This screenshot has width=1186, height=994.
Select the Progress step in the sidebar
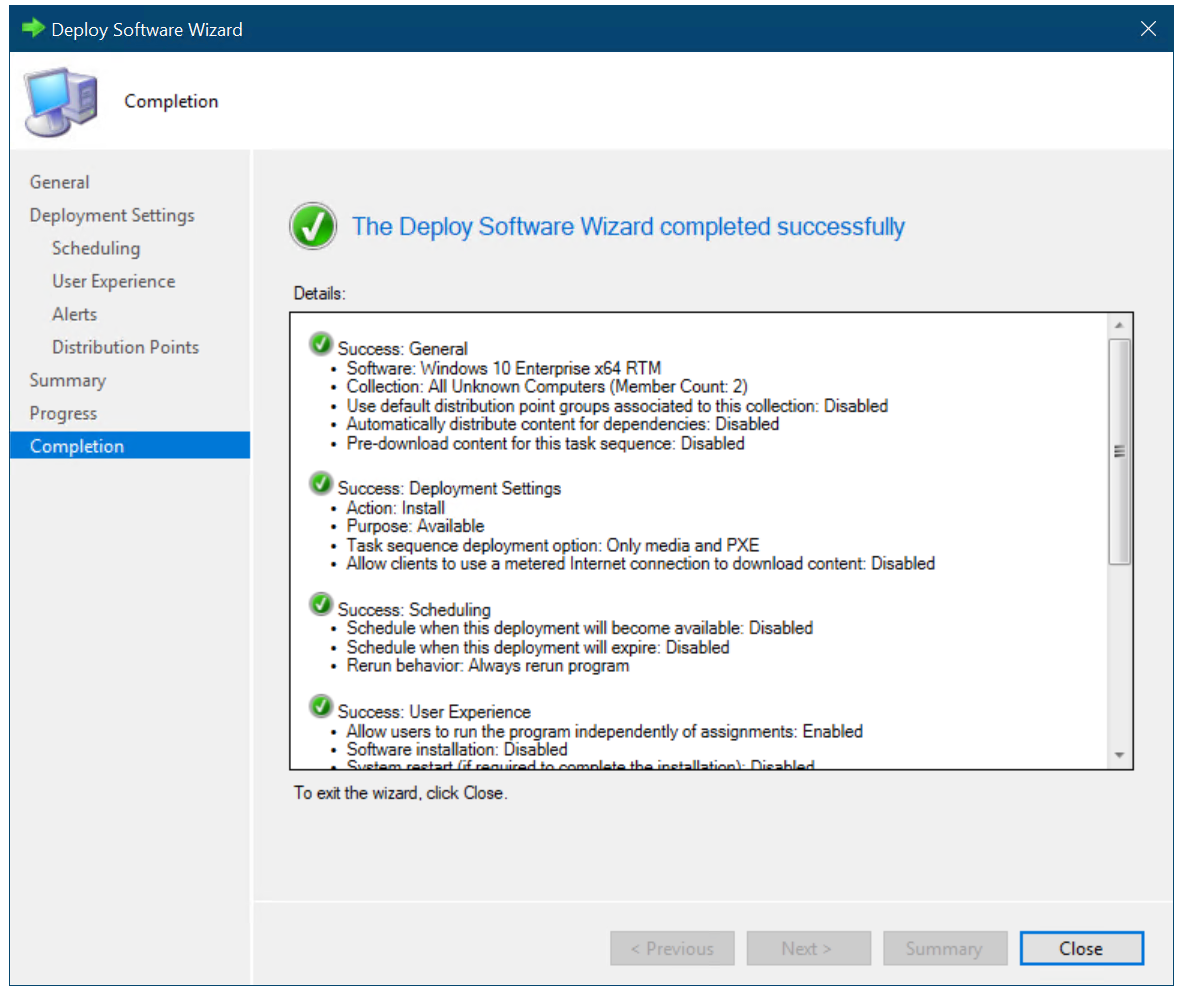tap(63, 413)
